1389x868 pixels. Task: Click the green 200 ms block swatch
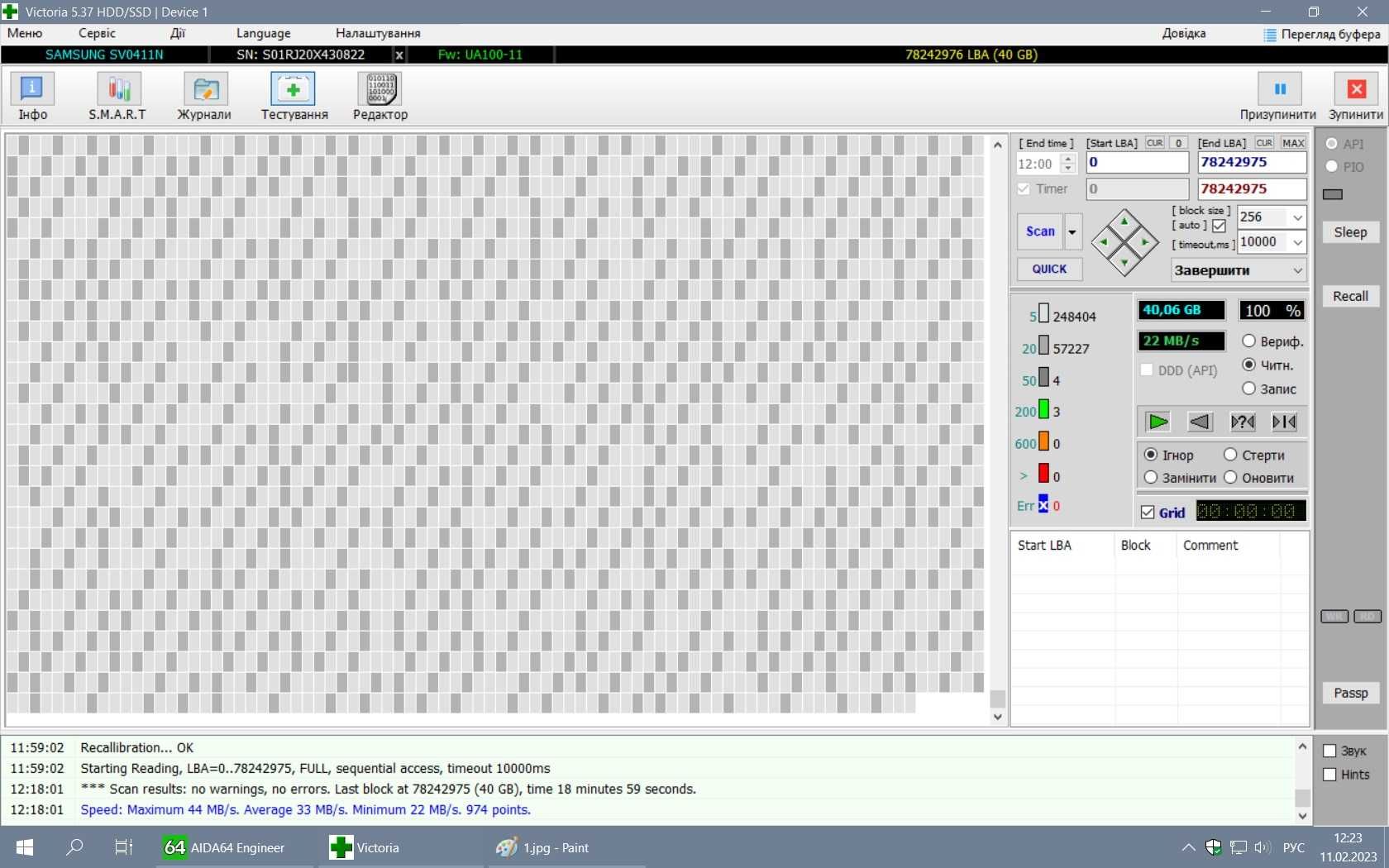point(1043,409)
